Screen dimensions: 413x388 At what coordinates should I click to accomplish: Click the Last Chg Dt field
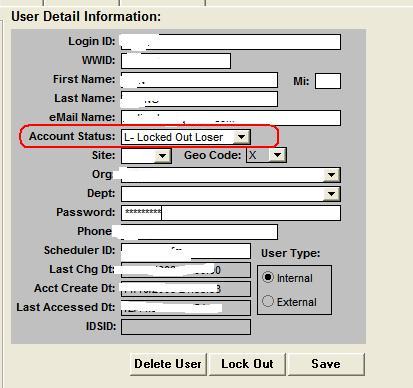(x=186, y=270)
